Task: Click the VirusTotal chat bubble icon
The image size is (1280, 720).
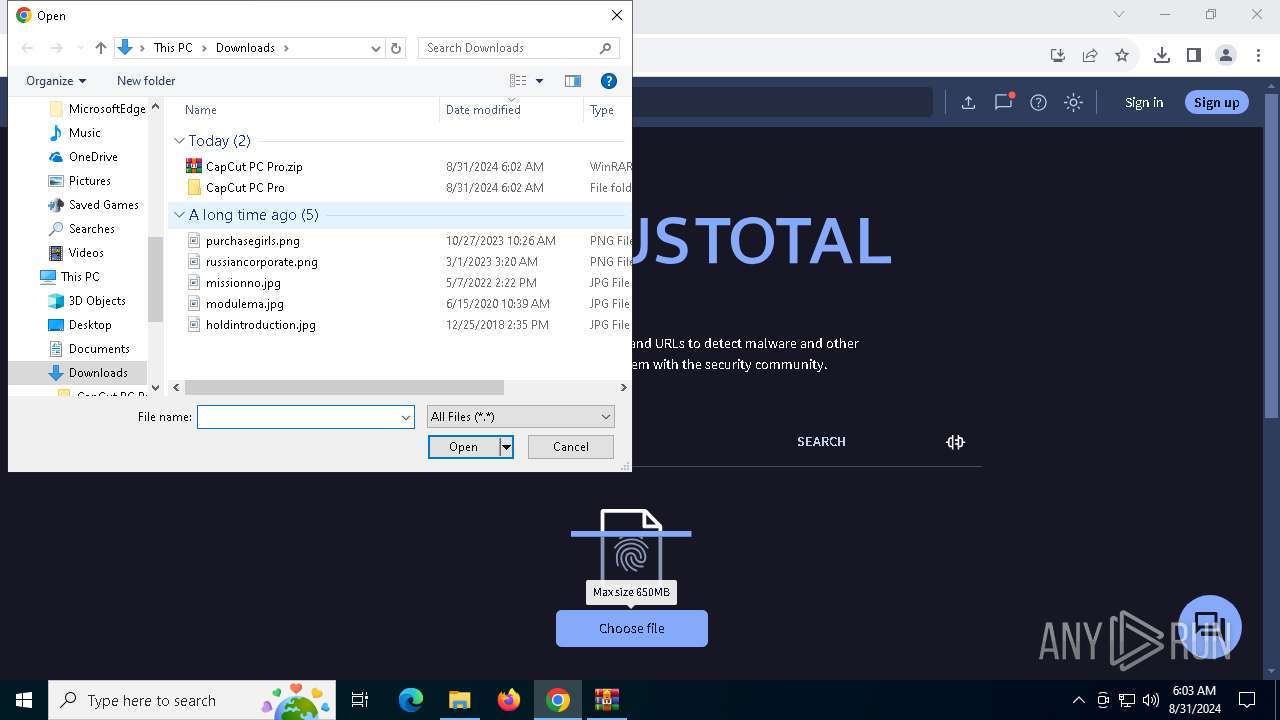Action: 1210,627
